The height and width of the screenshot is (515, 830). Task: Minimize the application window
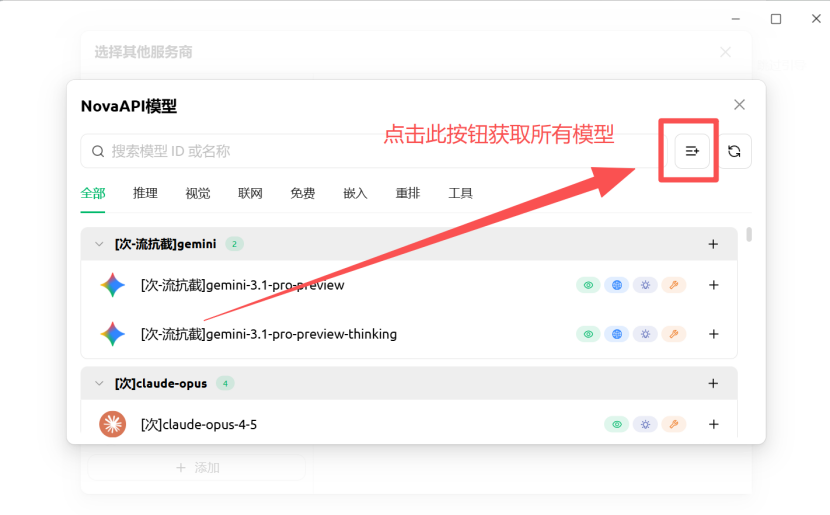[x=736, y=19]
